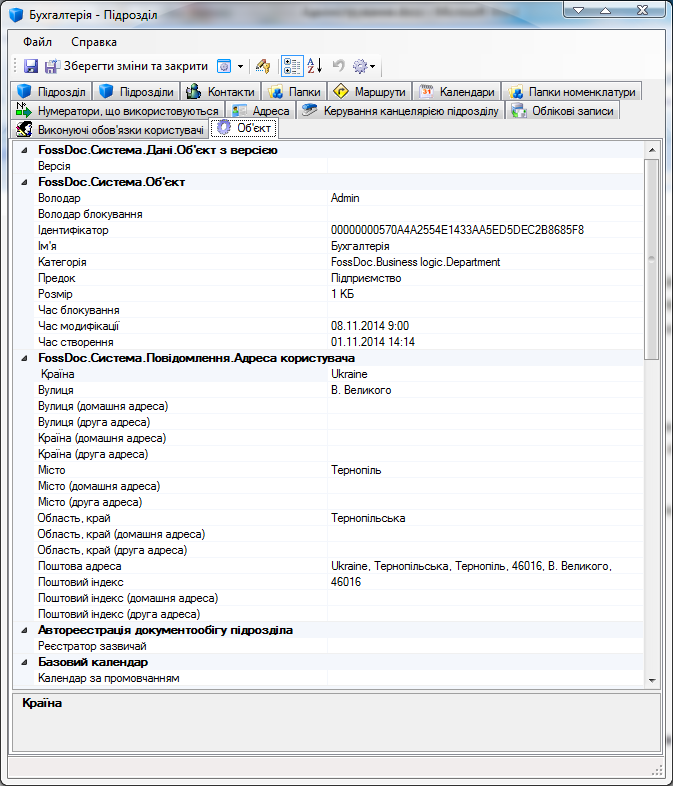Select the Категорія value field
673x786 pixels.
pyautogui.click(x=485, y=262)
